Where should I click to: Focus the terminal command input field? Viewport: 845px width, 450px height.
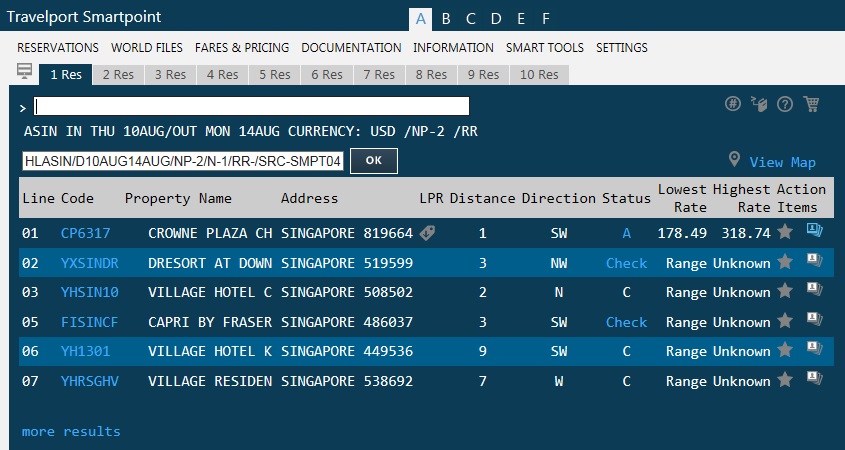click(252, 106)
